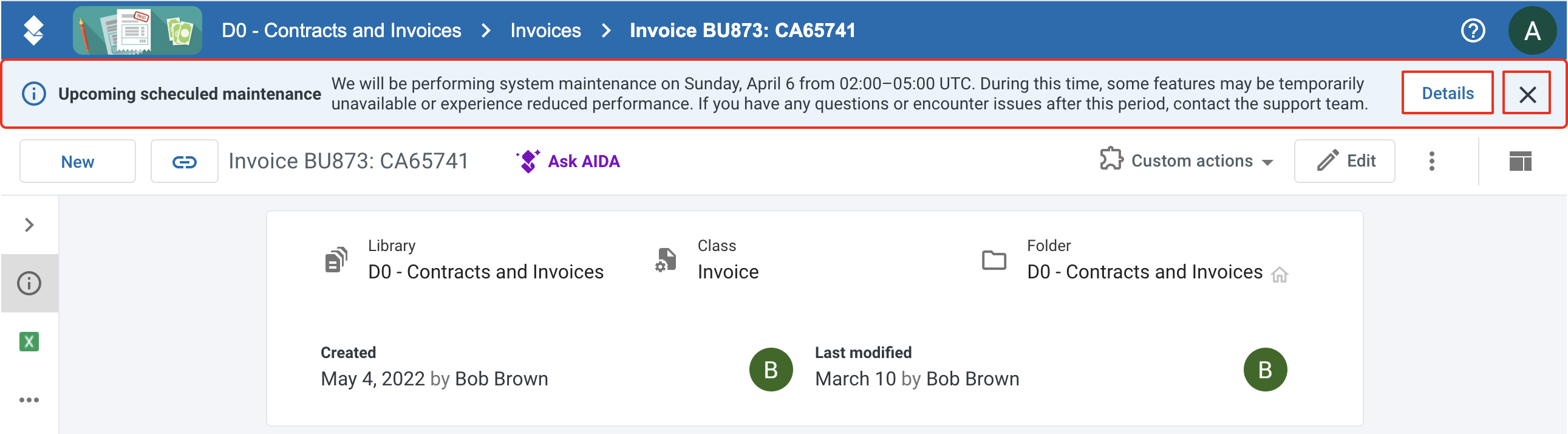Viewport: 1568px width, 434px height.
Task: Navigate to D0 - Contracts and Invoices breadcrumb
Action: [x=341, y=30]
